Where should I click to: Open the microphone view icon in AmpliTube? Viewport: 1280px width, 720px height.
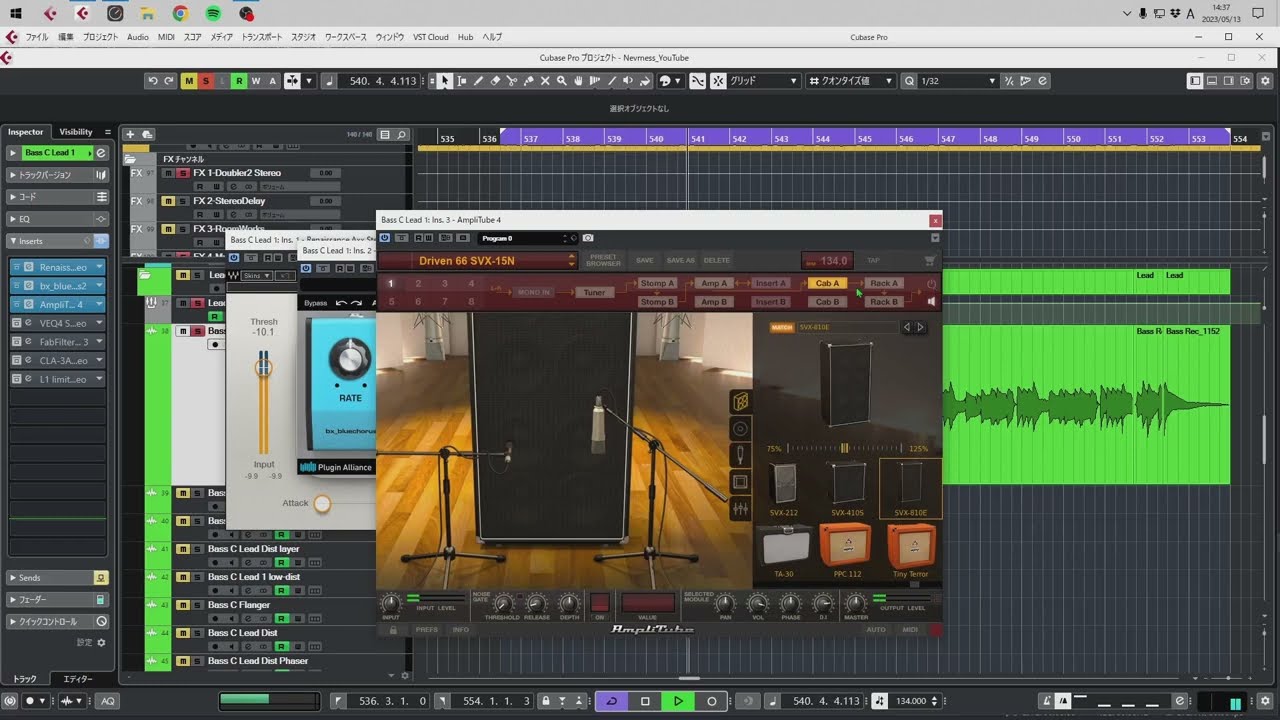(x=740, y=455)
